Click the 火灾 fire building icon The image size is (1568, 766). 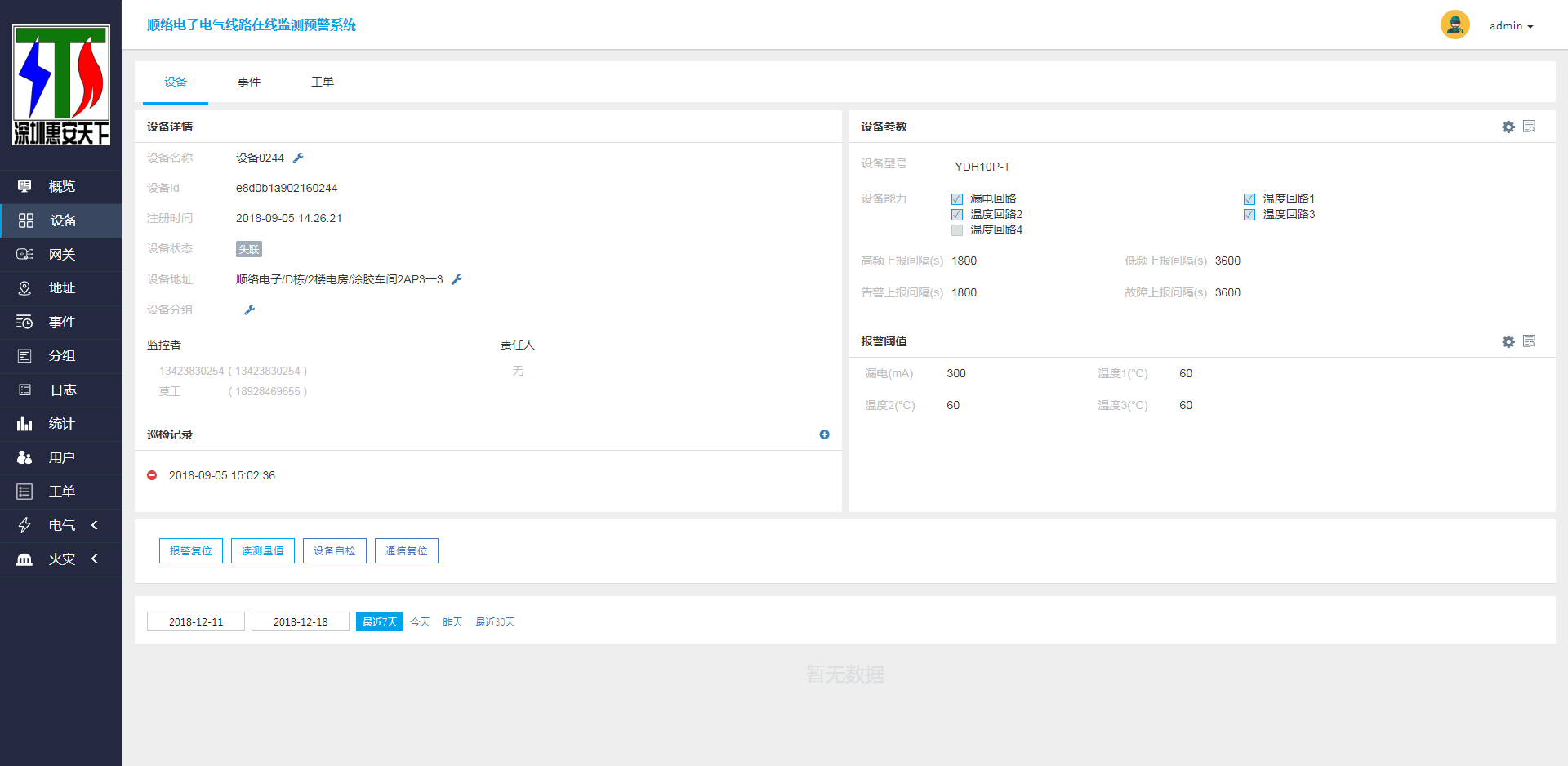click(x=24, y=559)
